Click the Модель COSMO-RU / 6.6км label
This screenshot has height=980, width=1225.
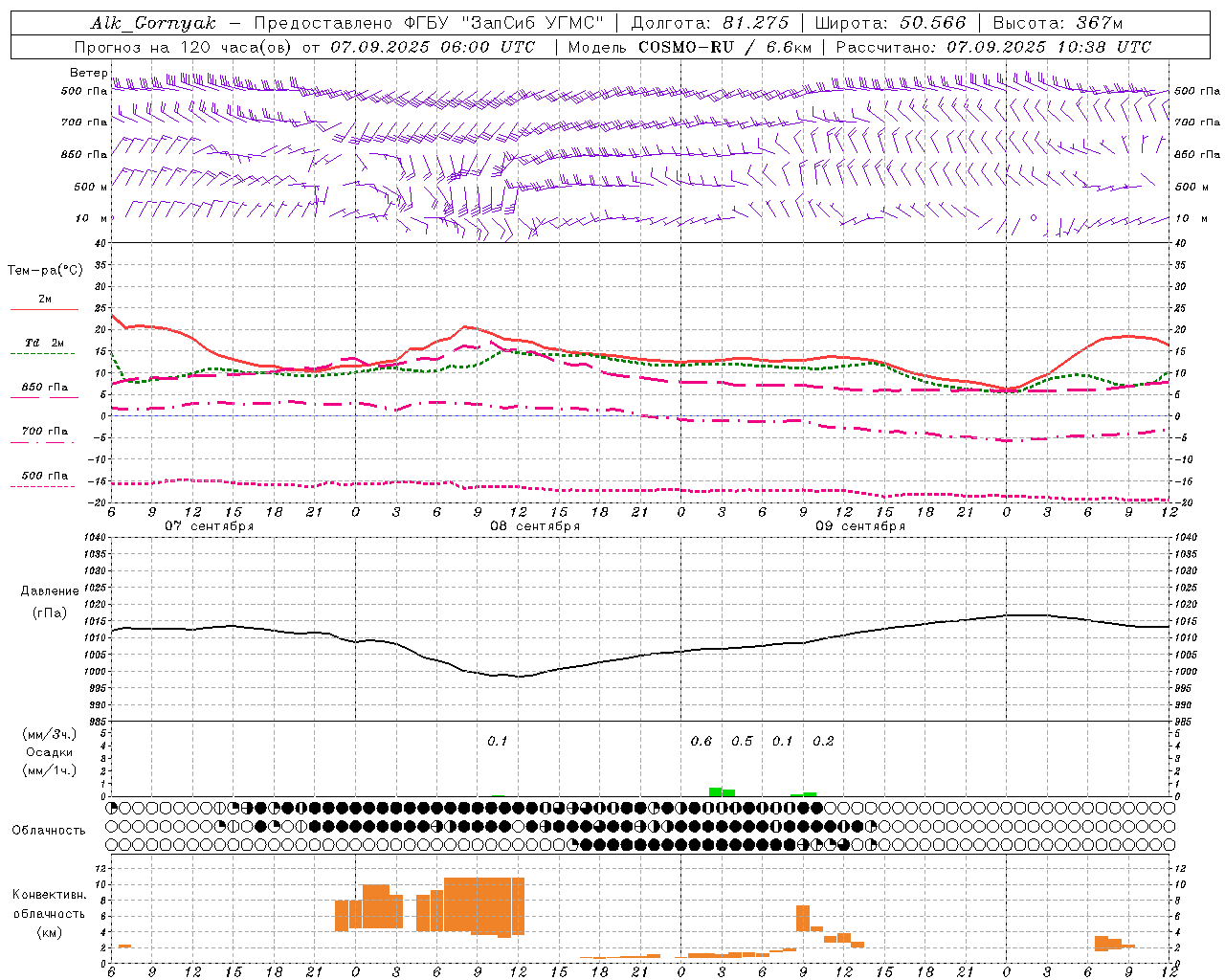click(690, 47)
